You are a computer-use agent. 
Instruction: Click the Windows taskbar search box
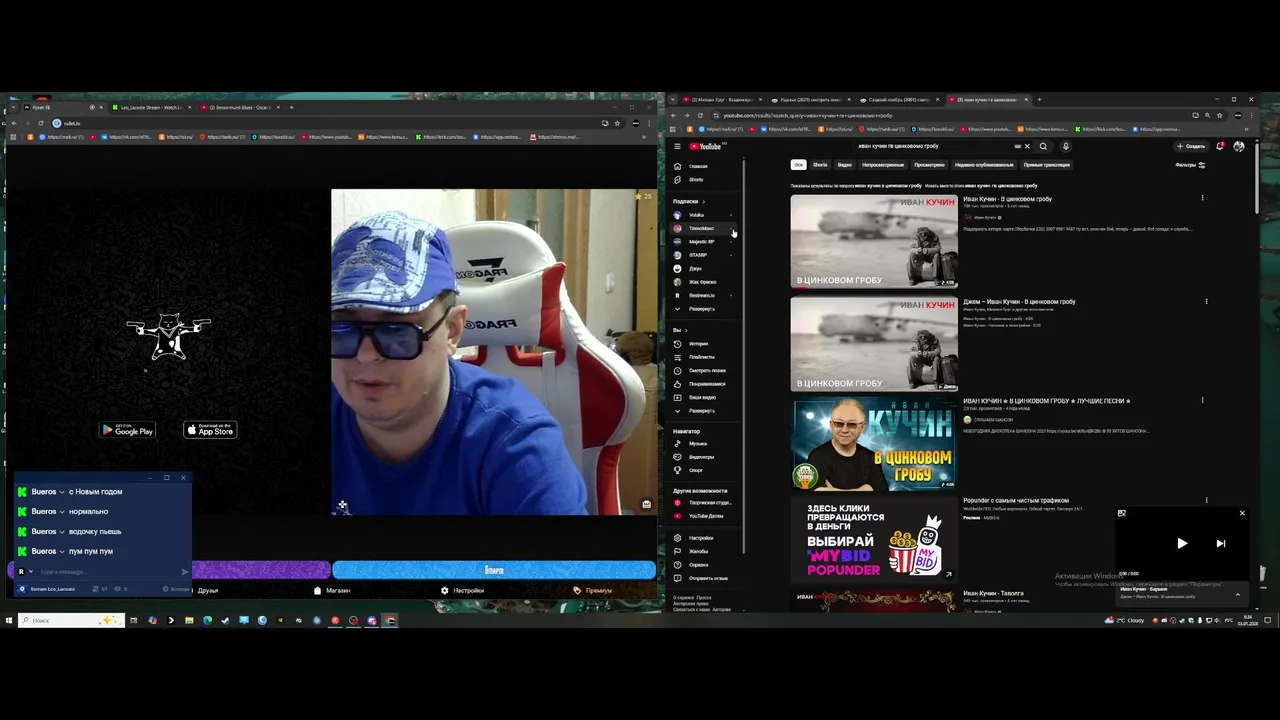click(71, 620)
